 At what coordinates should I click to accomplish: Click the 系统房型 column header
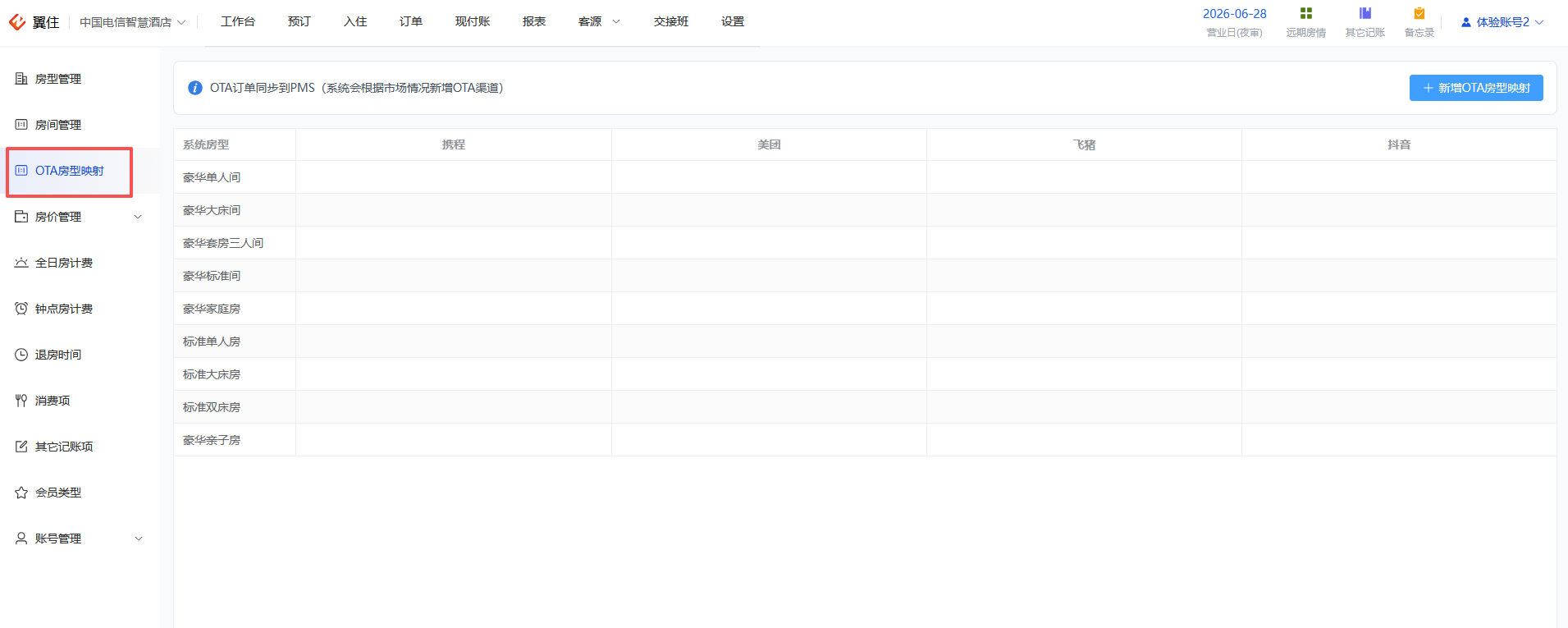[235, 144]
